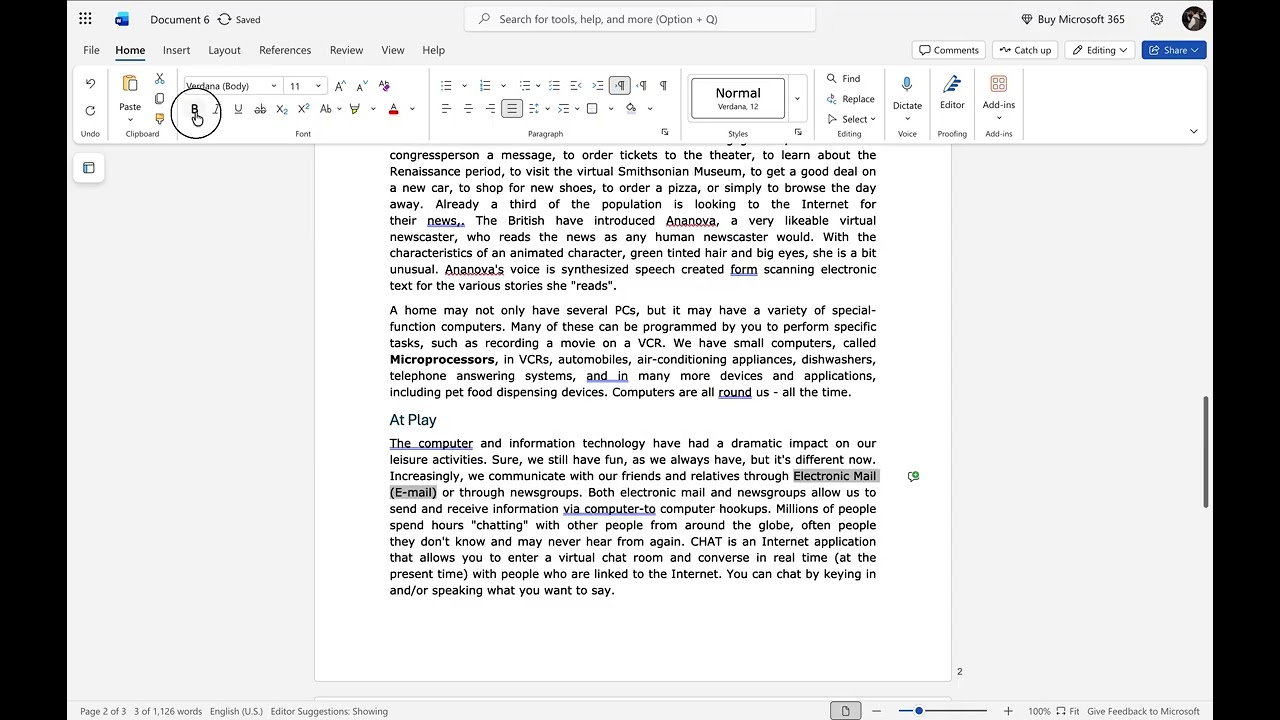Click the Word app icon

pyautogui.click(x=122, y=19)
